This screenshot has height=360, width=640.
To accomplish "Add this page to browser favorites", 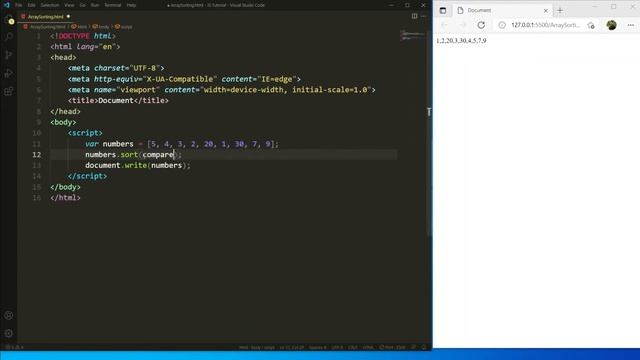I will point(591,25).
